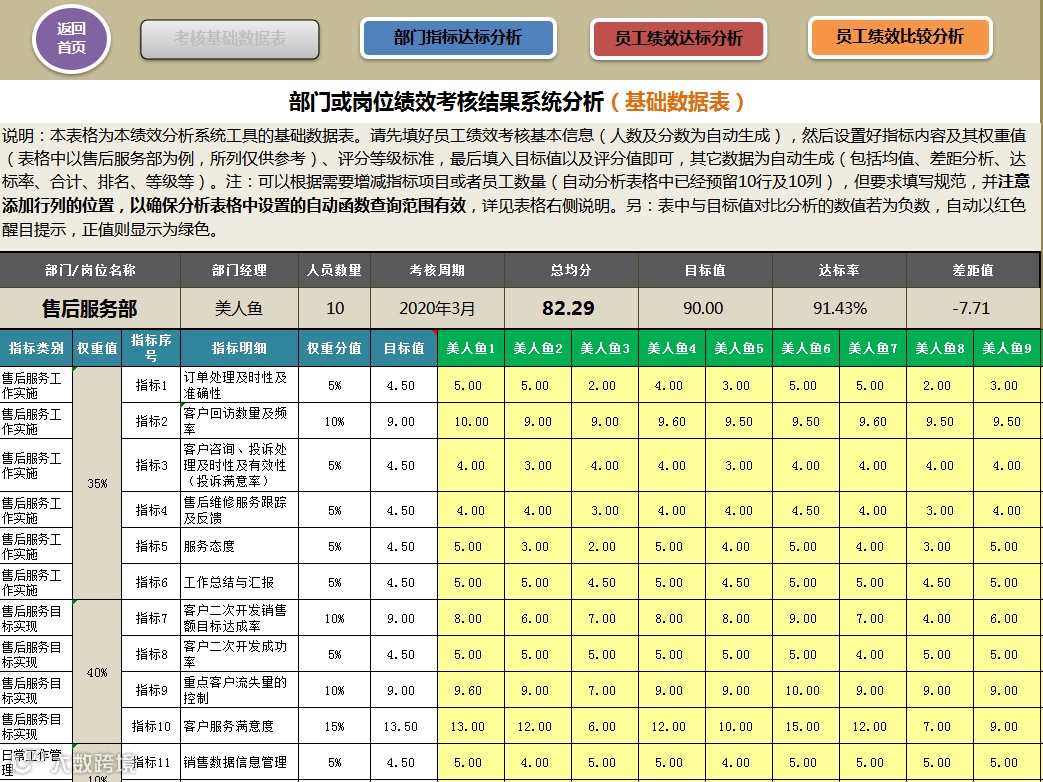Viewport: 1043px width, 782px height.
Task: Open 员工绩效达标分析 red button
Action: [x=678, y=39]
